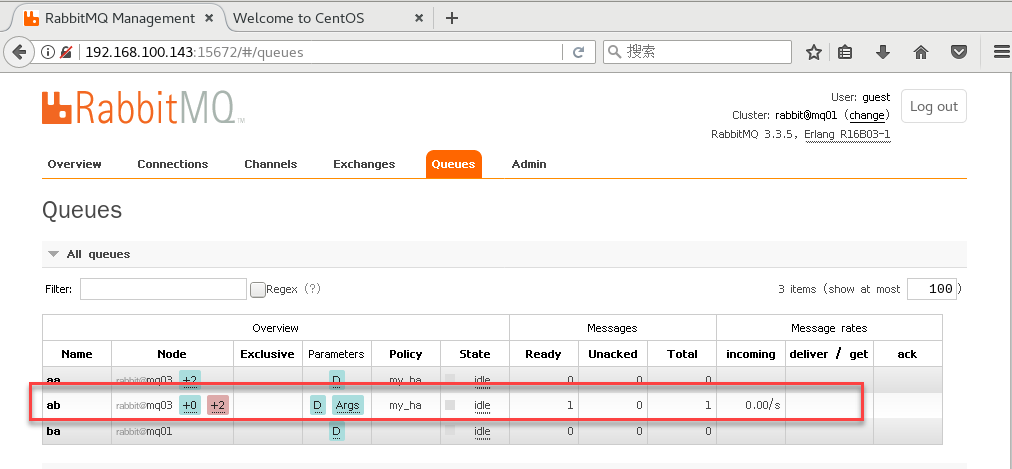Sort by Policy column header
1012x469 pixels.
coord(405,354)
